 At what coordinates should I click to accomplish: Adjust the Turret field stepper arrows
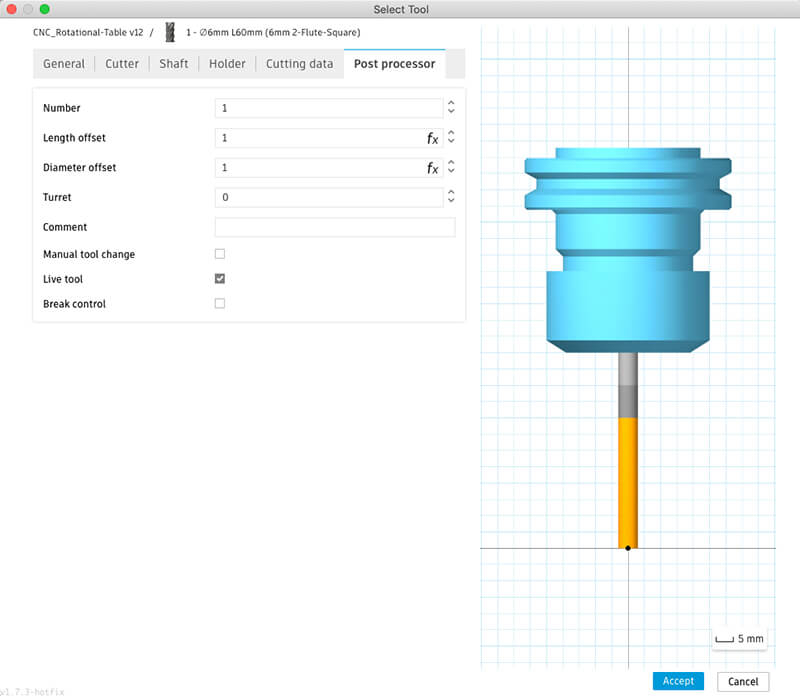[451, 197]
